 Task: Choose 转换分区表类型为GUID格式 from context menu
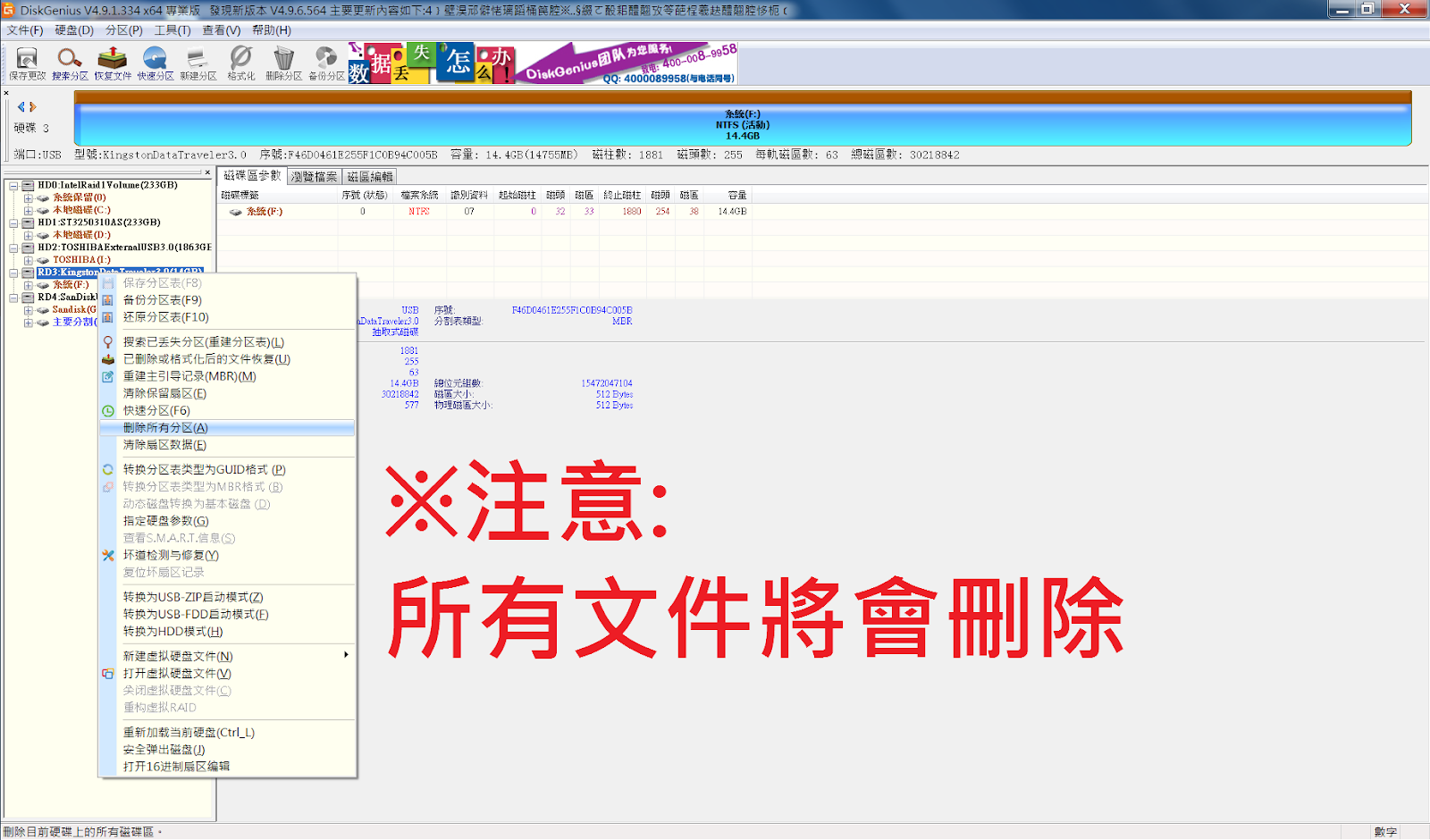pos(204,470)
